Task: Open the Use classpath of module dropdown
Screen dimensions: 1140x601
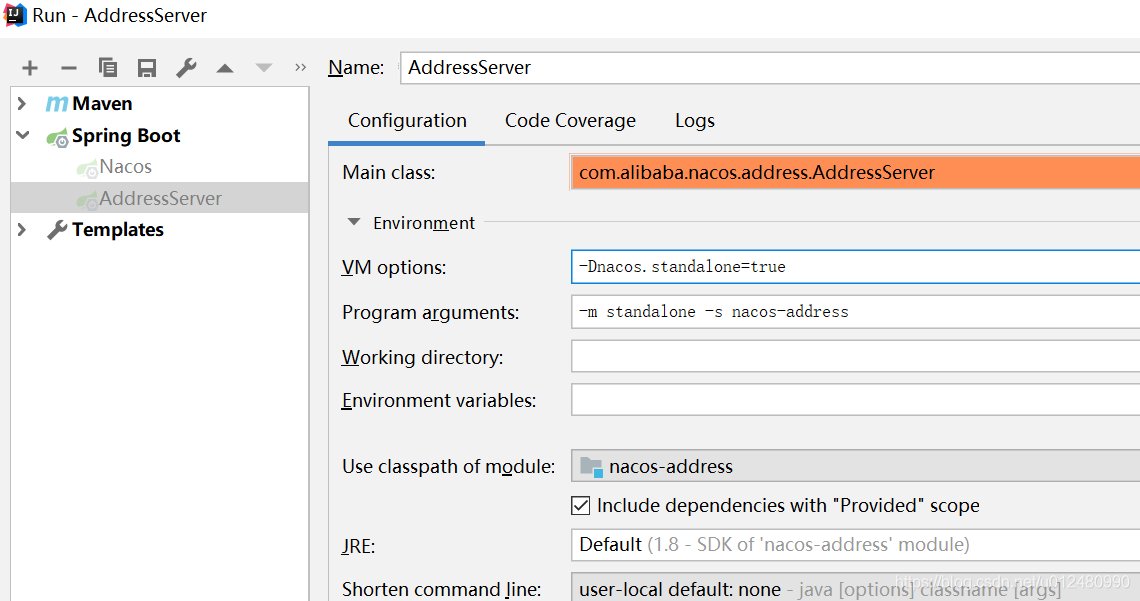Action: tap(855, 466)
